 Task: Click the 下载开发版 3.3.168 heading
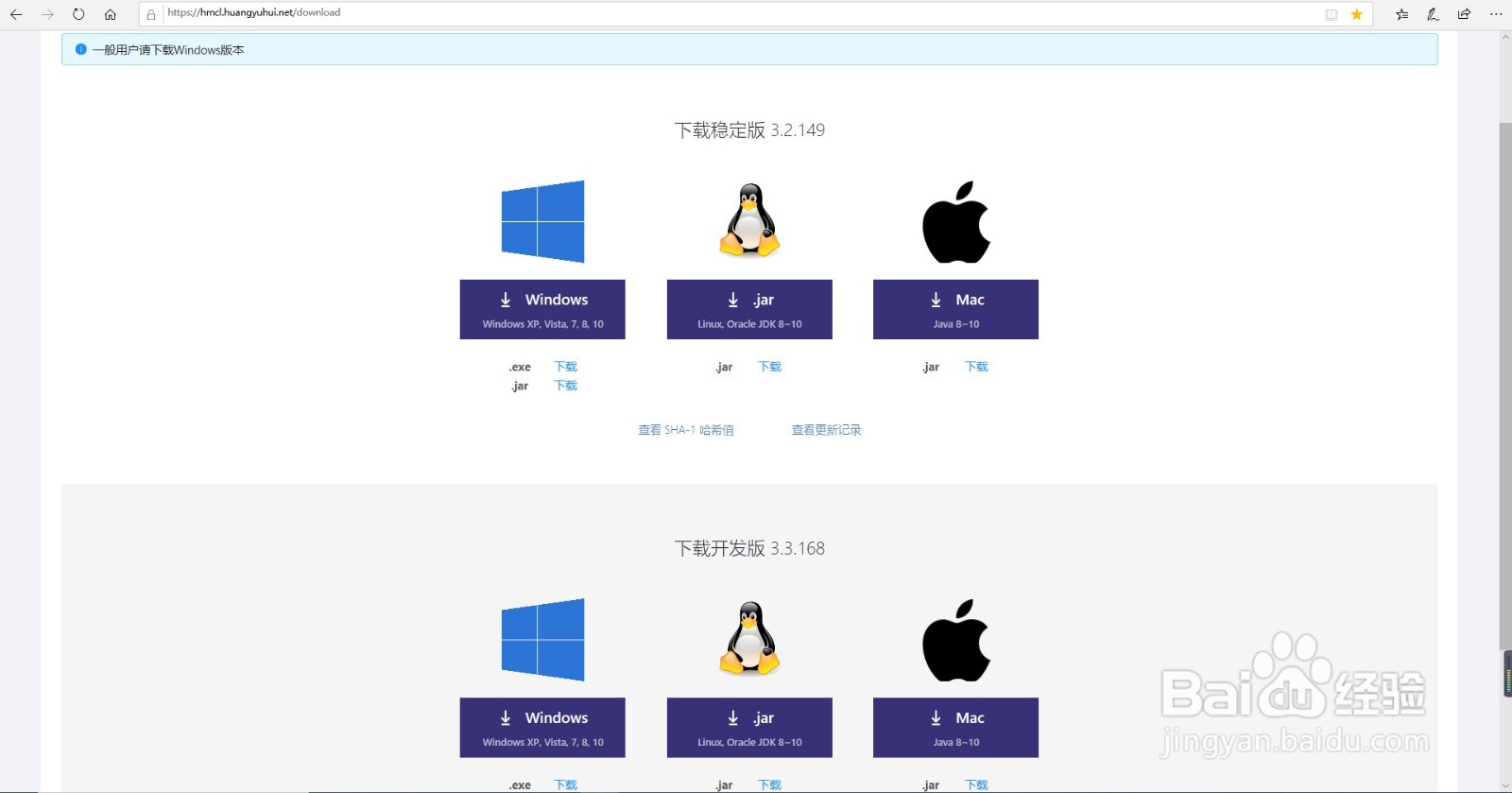[x=749, y=549]
